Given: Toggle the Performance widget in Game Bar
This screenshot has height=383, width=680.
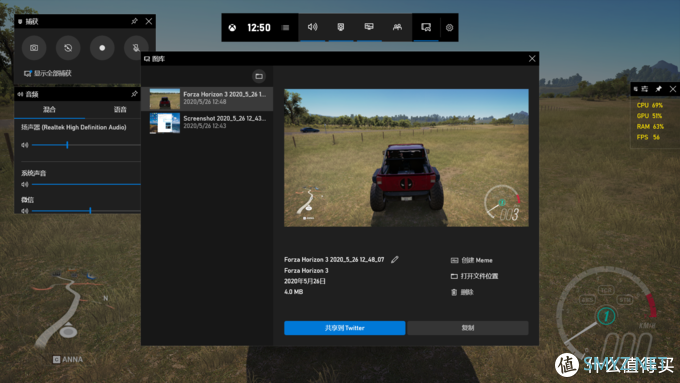Looking at the screenshot, I should point(369,27).
